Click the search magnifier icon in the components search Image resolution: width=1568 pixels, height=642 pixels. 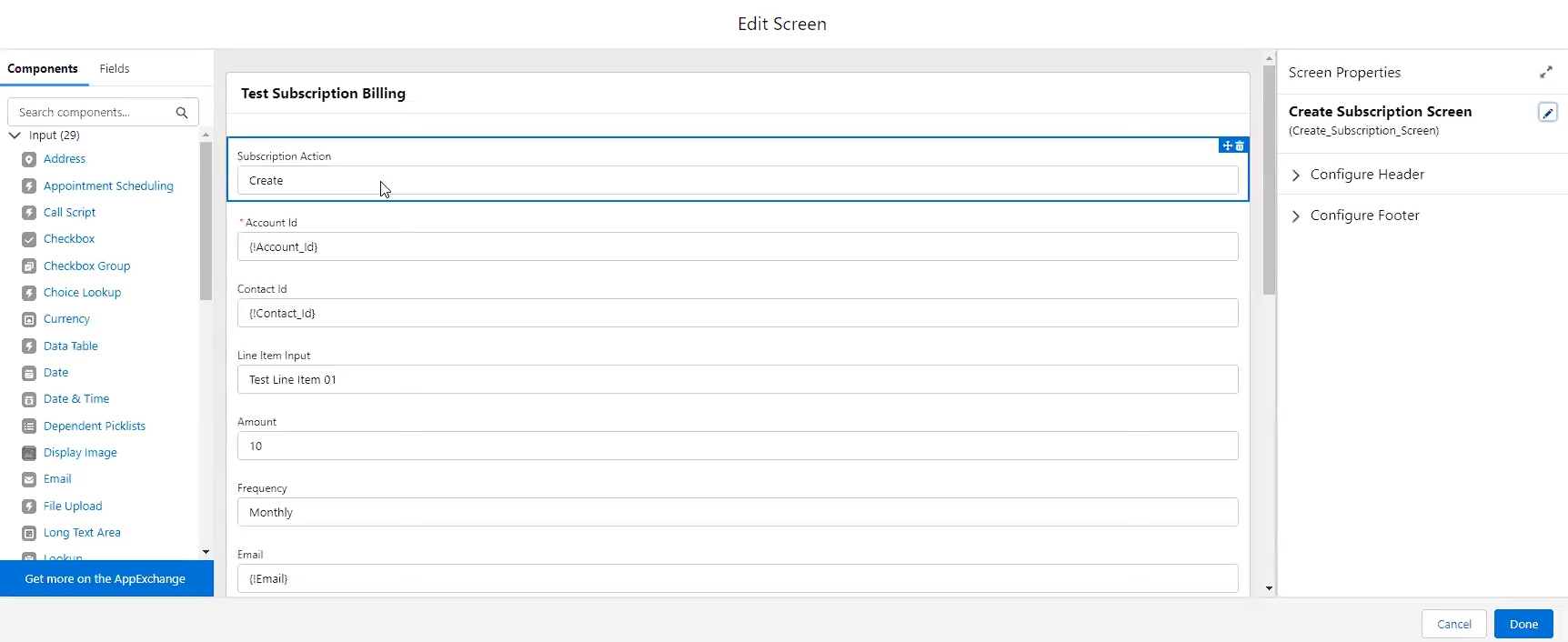[x=182, y=113]
